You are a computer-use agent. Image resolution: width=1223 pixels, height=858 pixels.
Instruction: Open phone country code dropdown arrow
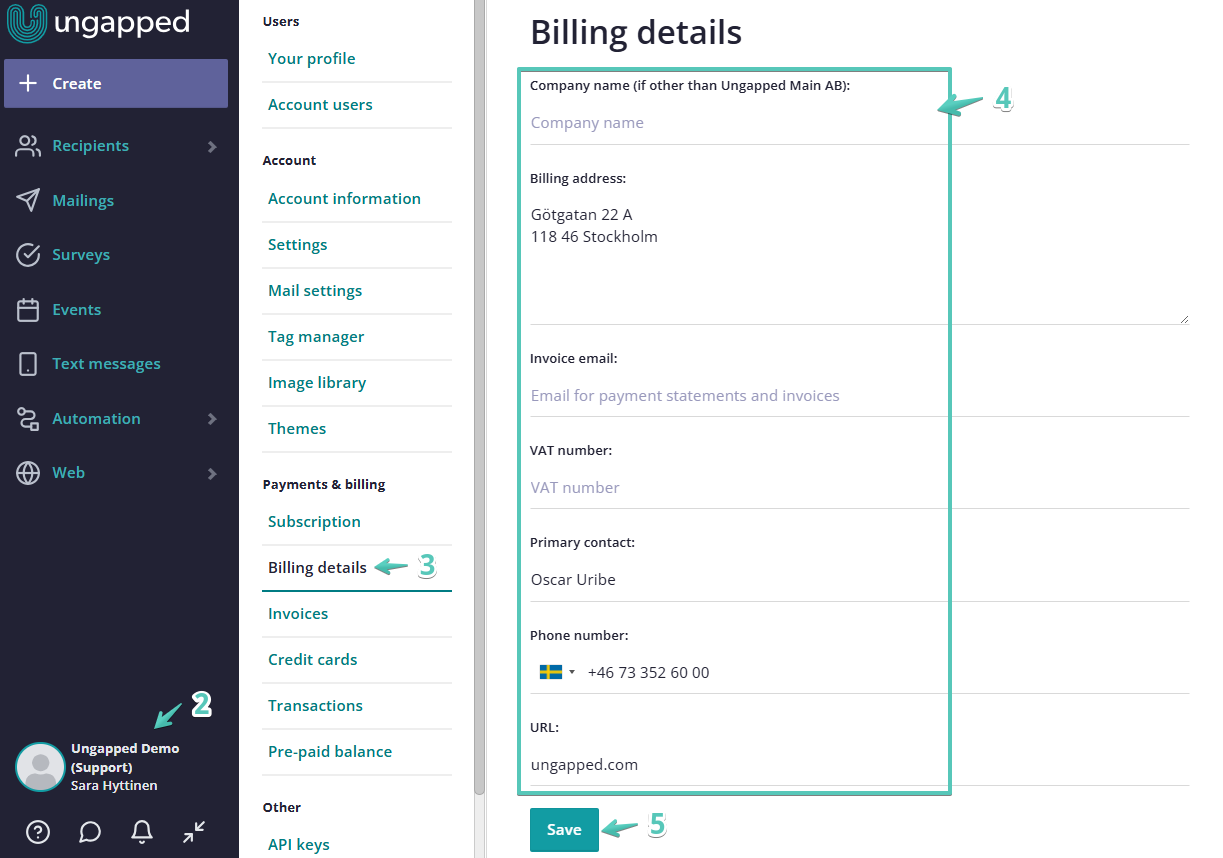coord(572,672)
